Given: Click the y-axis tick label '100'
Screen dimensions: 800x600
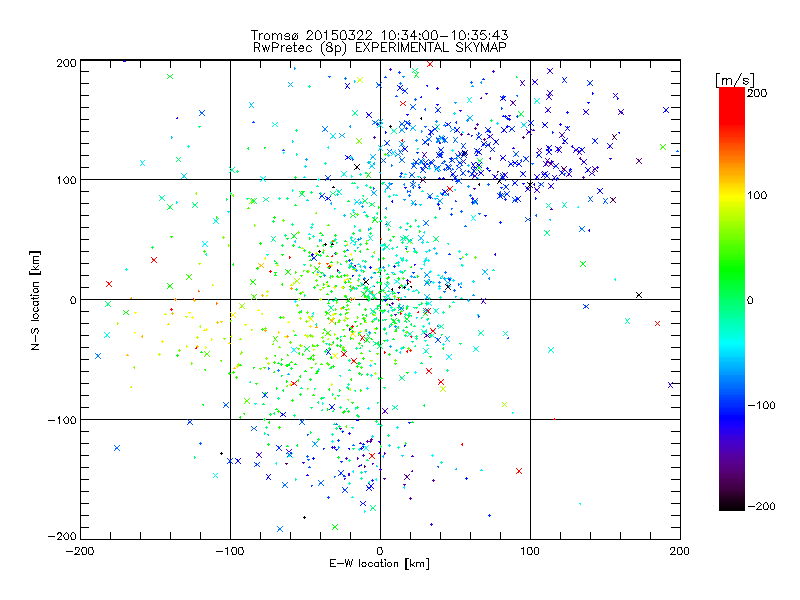Looking at the screenshot, I should (67, 180).
